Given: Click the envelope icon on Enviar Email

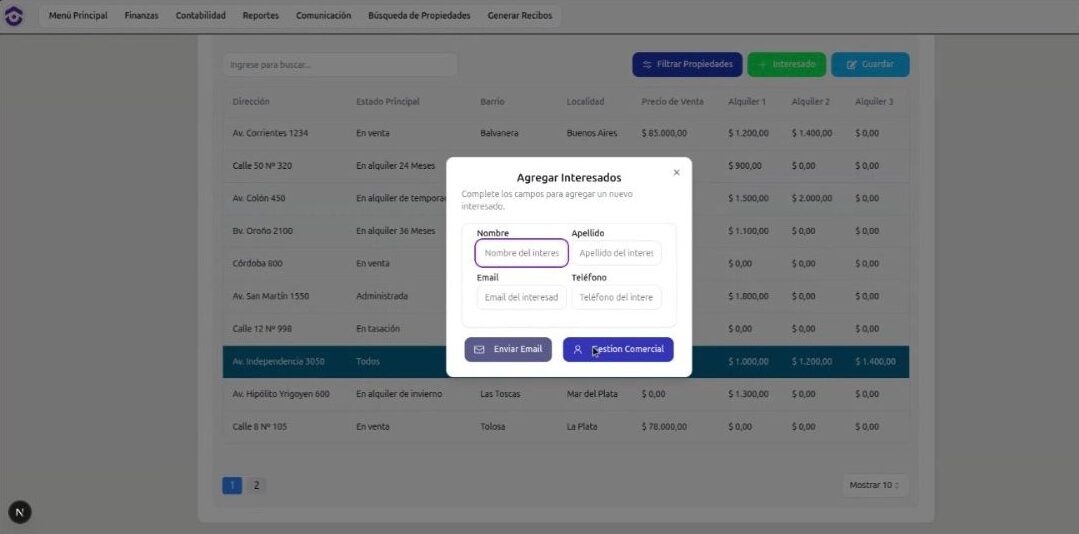Looking at the screenshot, I should point(479,350).
